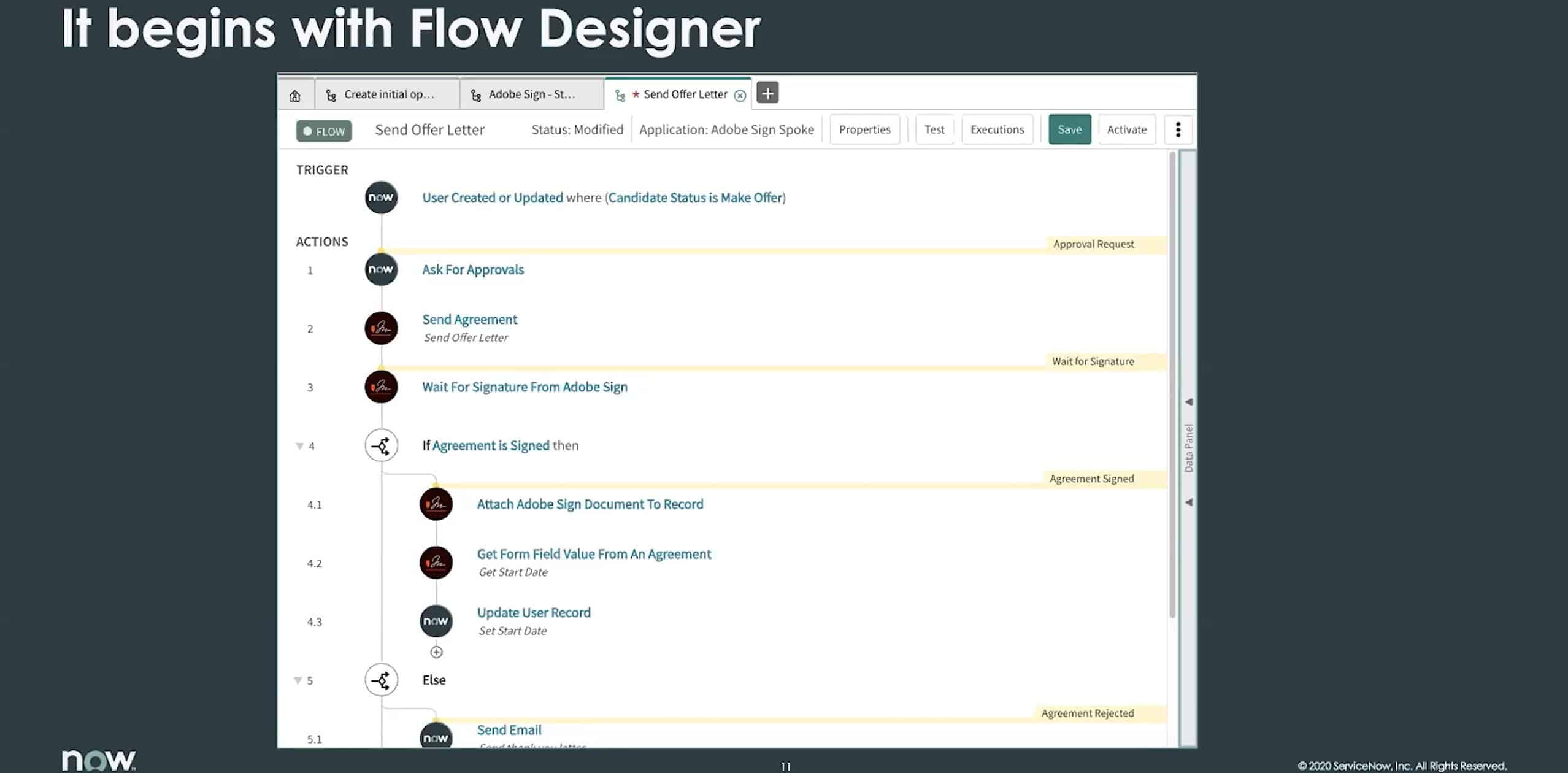Click the Set Start Date annotation

coord(512,631)
